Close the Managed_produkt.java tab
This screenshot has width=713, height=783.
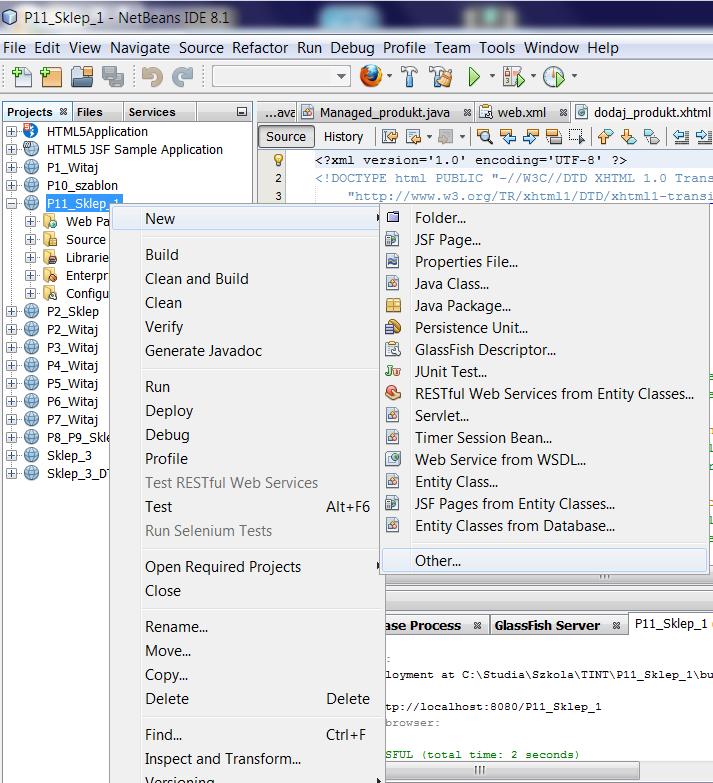pos(467,112)
